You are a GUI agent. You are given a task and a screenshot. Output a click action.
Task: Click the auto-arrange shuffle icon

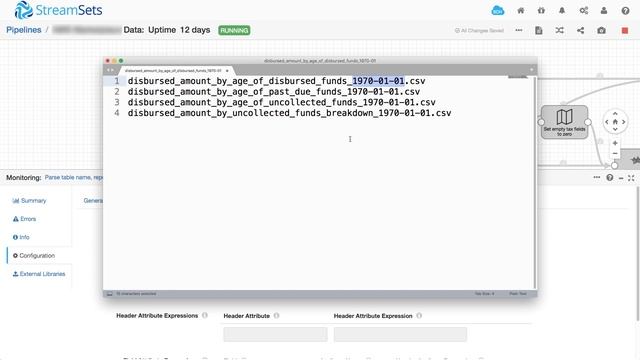[x=560, y=30]
